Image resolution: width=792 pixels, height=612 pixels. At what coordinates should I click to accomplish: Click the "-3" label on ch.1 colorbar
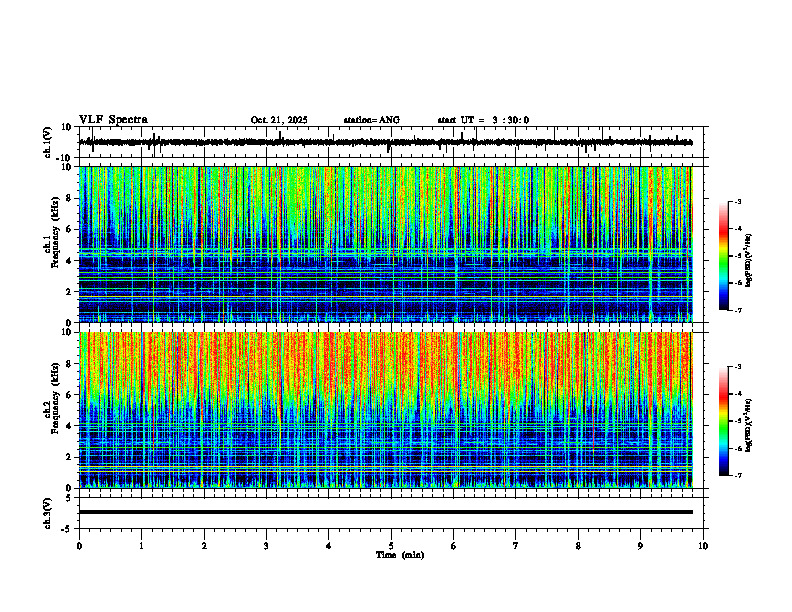pyautogui.click(x=737, y=202)
